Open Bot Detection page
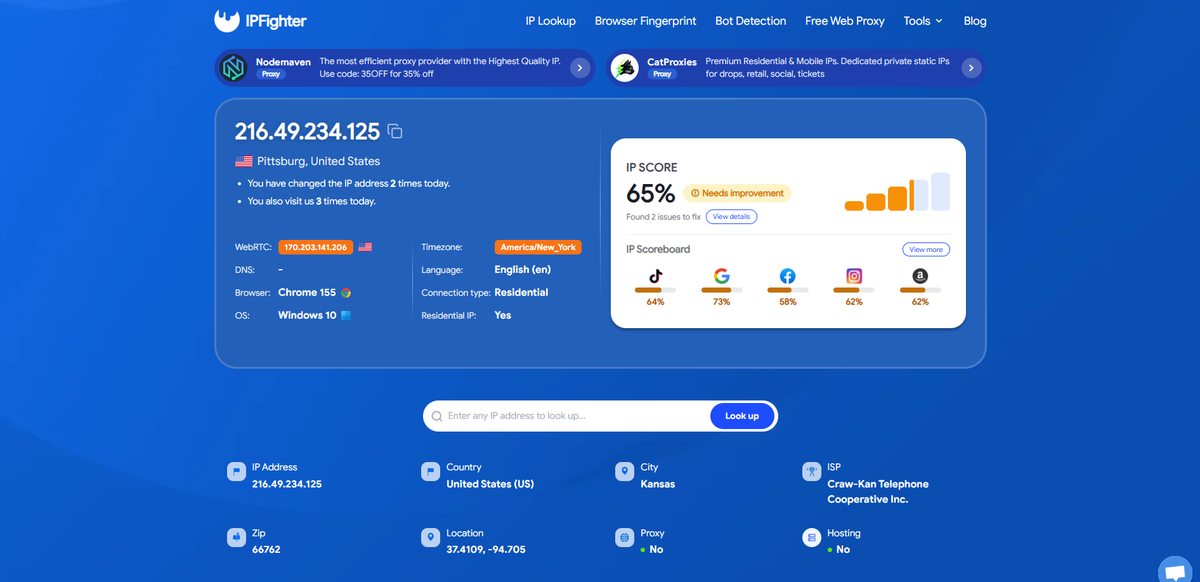This screenshot has height=582, width=1200. 751,21
